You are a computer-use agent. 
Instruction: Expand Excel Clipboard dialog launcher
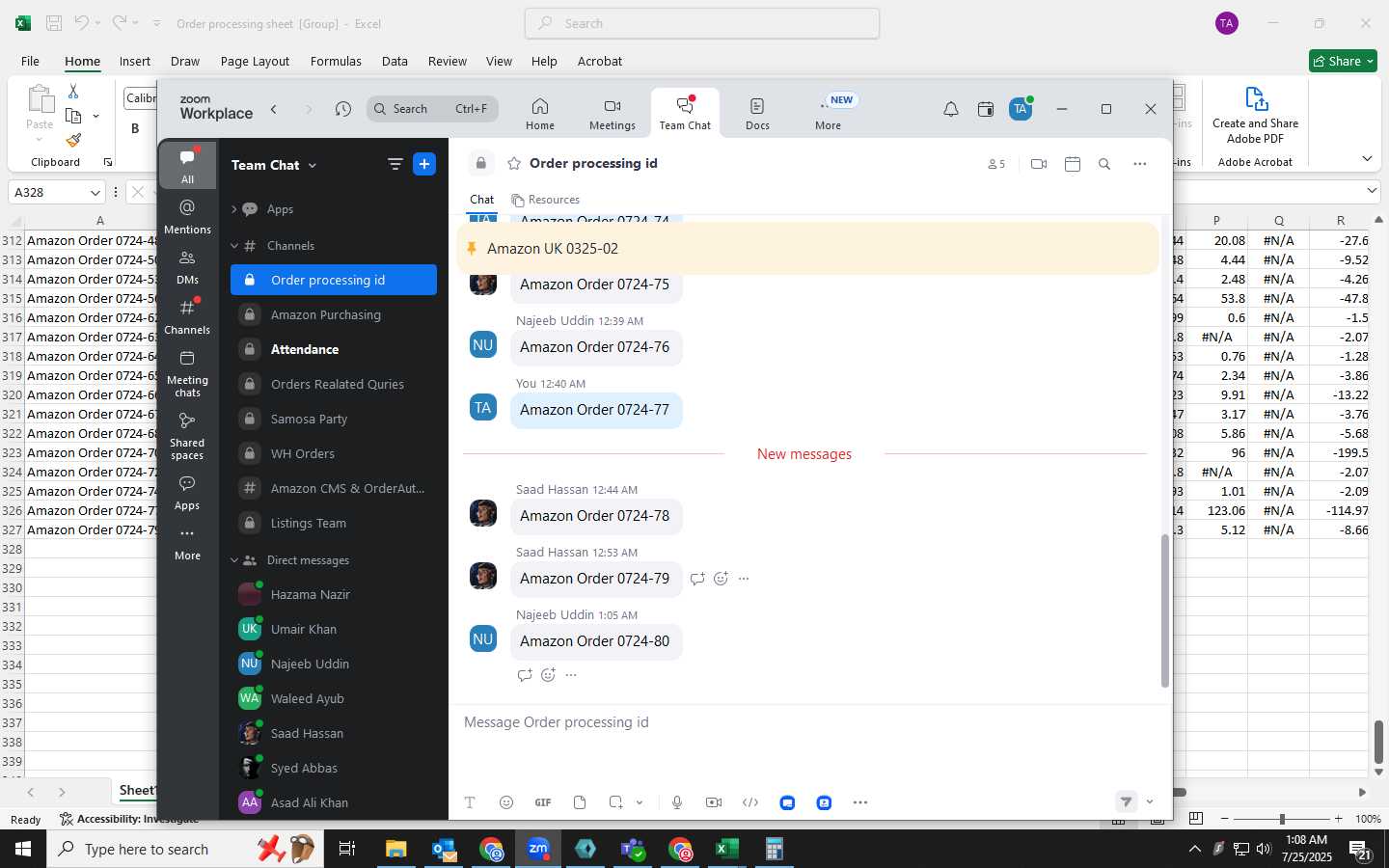coord(108,162)
